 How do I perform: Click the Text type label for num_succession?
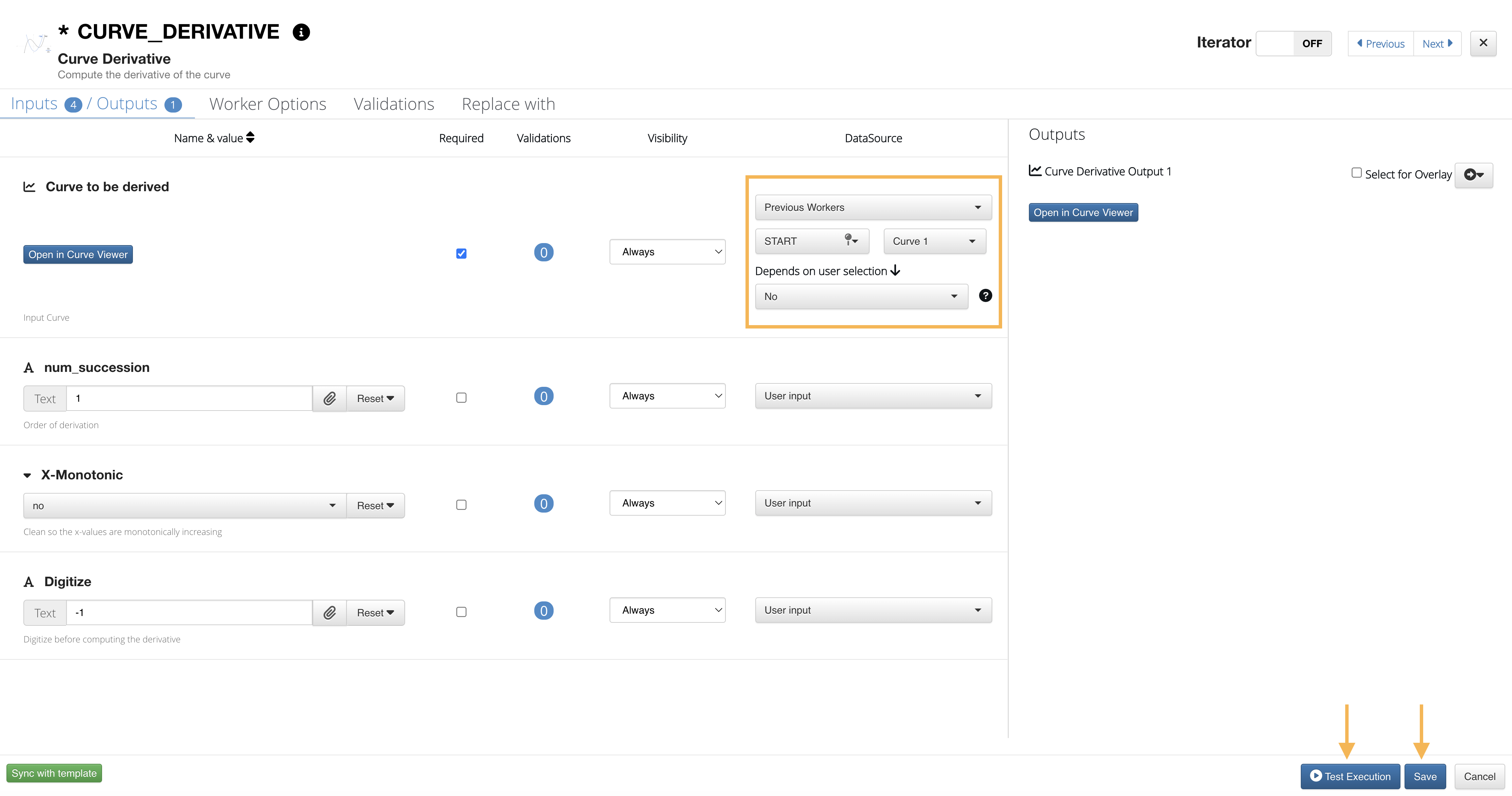45,399
